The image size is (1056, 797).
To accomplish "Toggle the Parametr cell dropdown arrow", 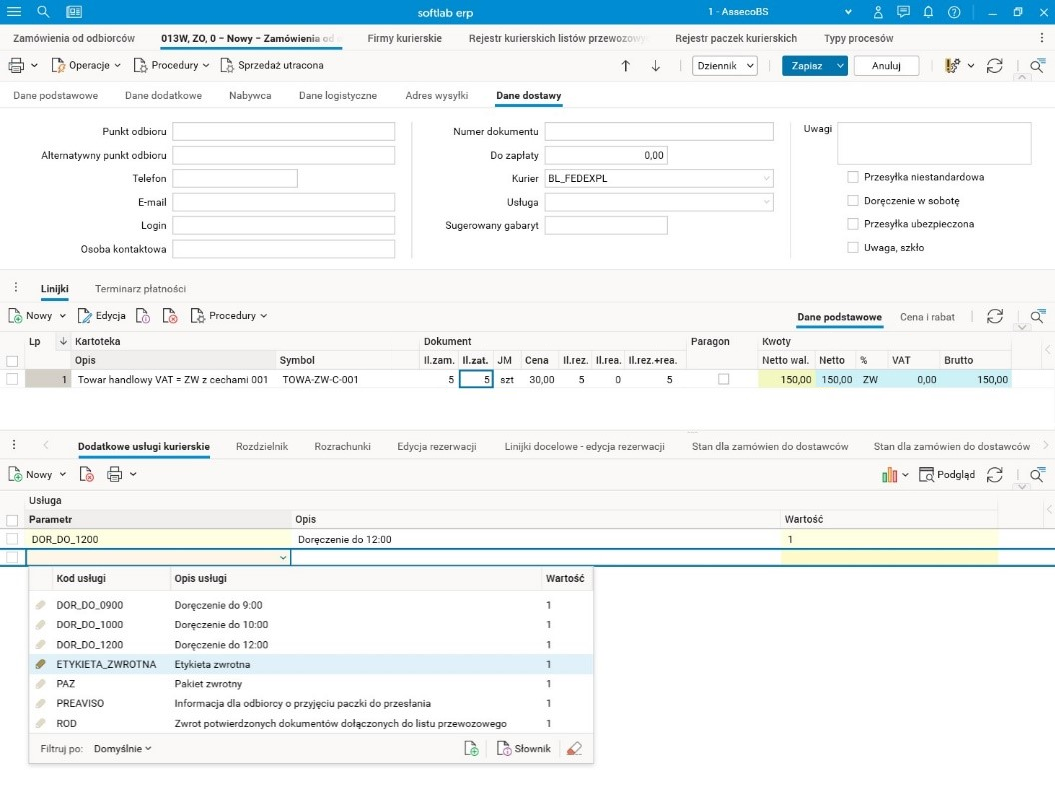I will pos(283,558).
